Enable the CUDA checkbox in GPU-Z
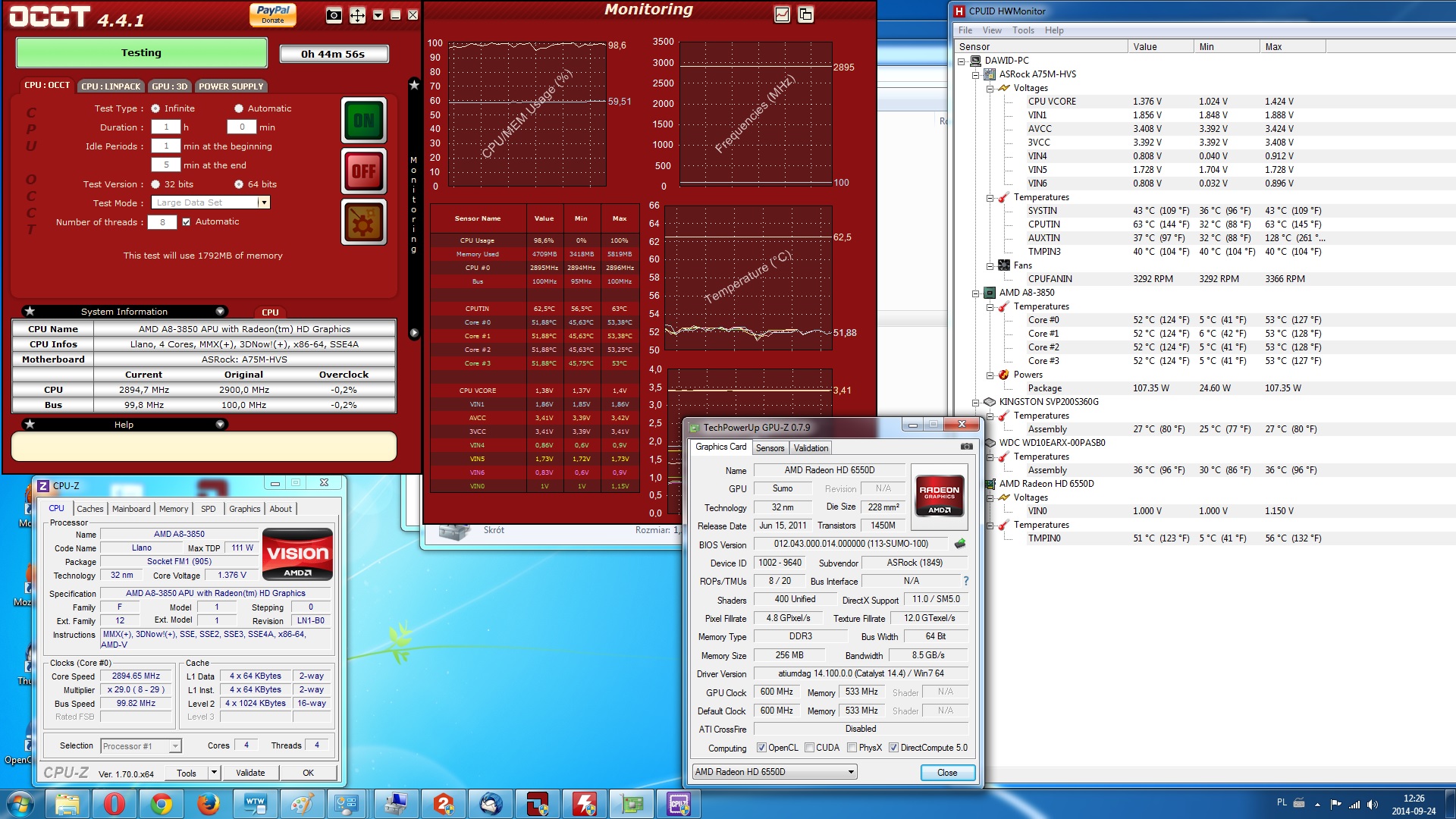The height and width of the screenshot is (819, 1456). (x=808, y=748)
